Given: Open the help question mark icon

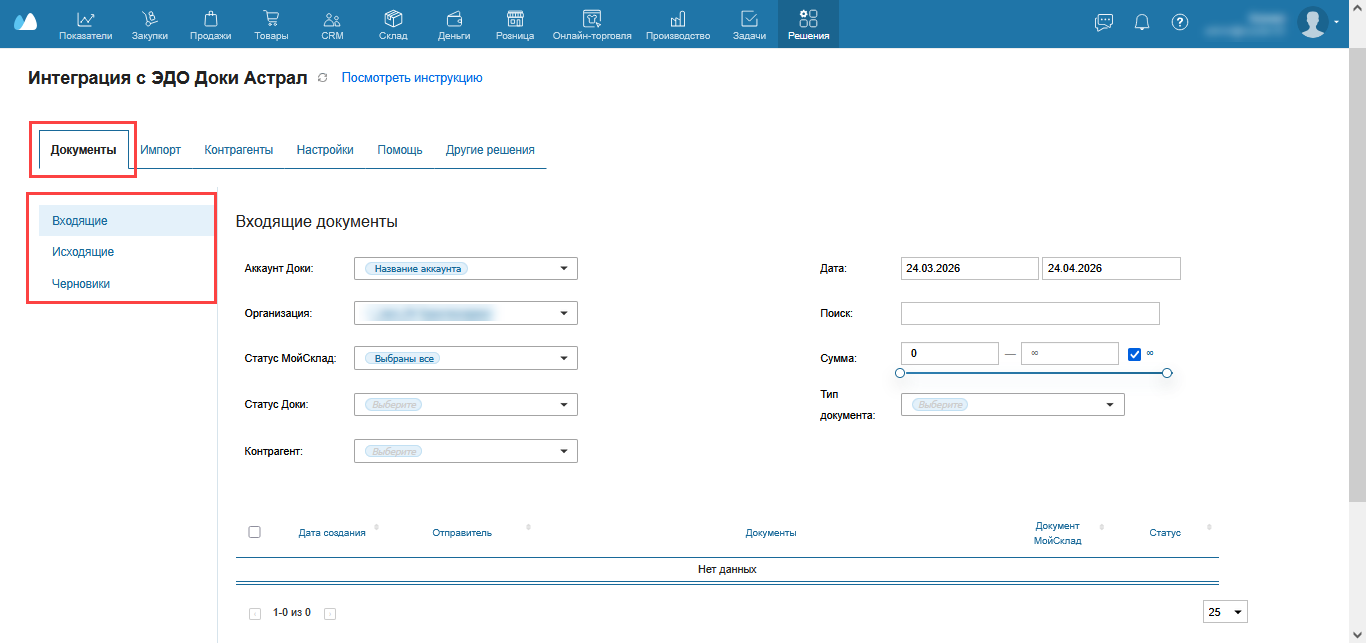Looking at the screenshot, I should tap(1180, 22).
